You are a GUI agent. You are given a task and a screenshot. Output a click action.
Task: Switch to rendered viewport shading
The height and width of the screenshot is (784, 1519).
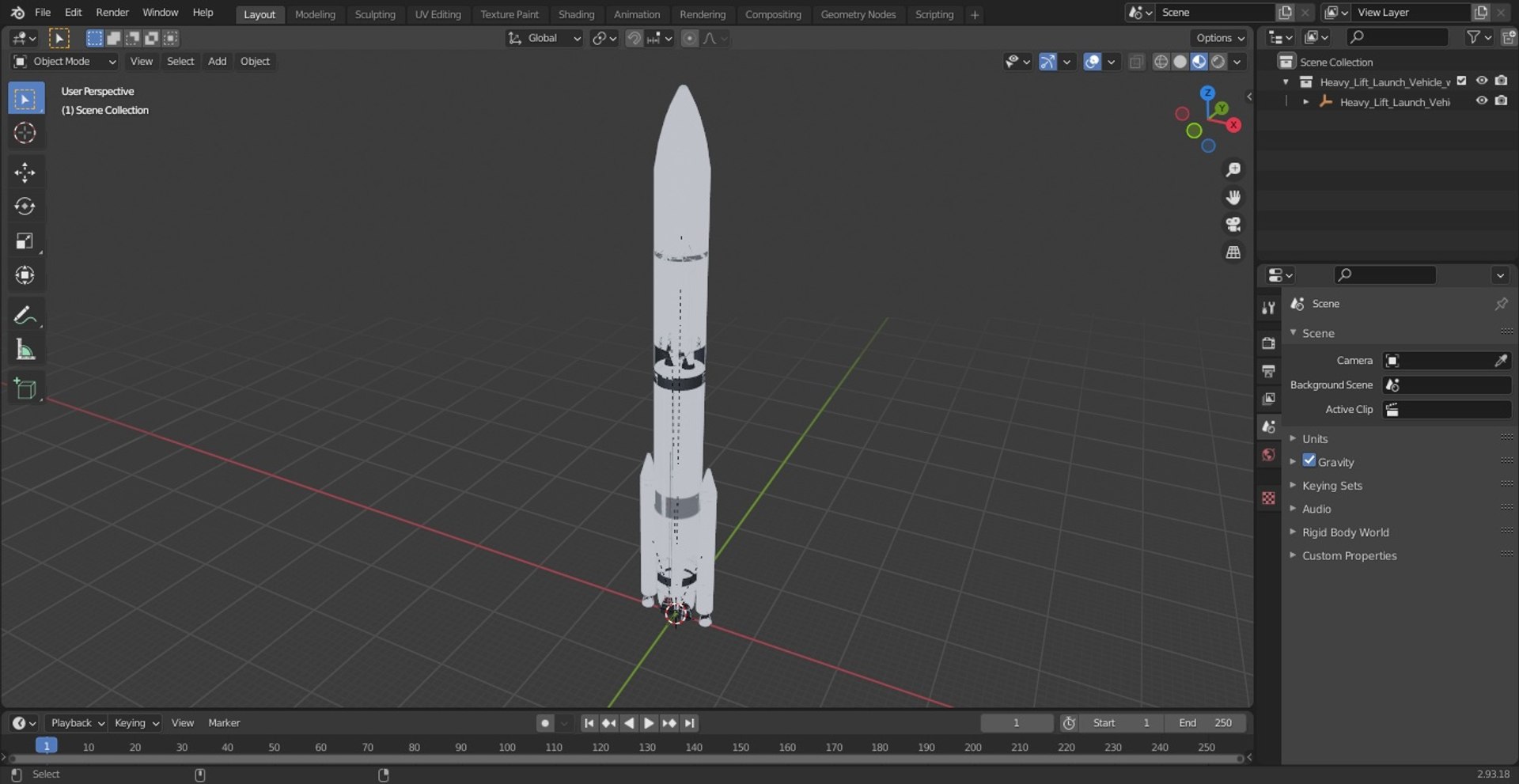(x=1218, y=62)
